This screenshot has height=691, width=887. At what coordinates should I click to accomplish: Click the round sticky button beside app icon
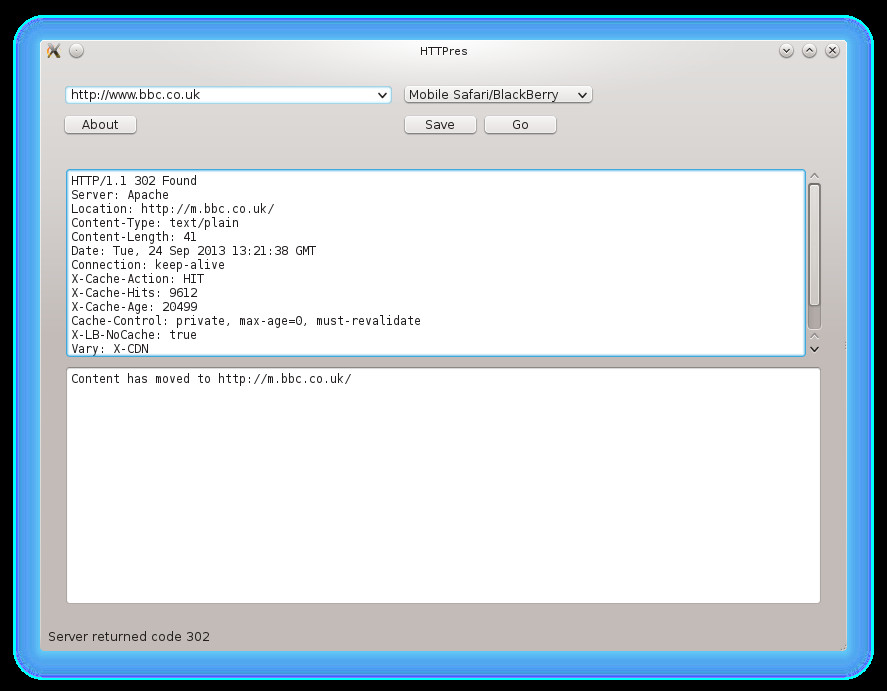(x=76, y=51)
